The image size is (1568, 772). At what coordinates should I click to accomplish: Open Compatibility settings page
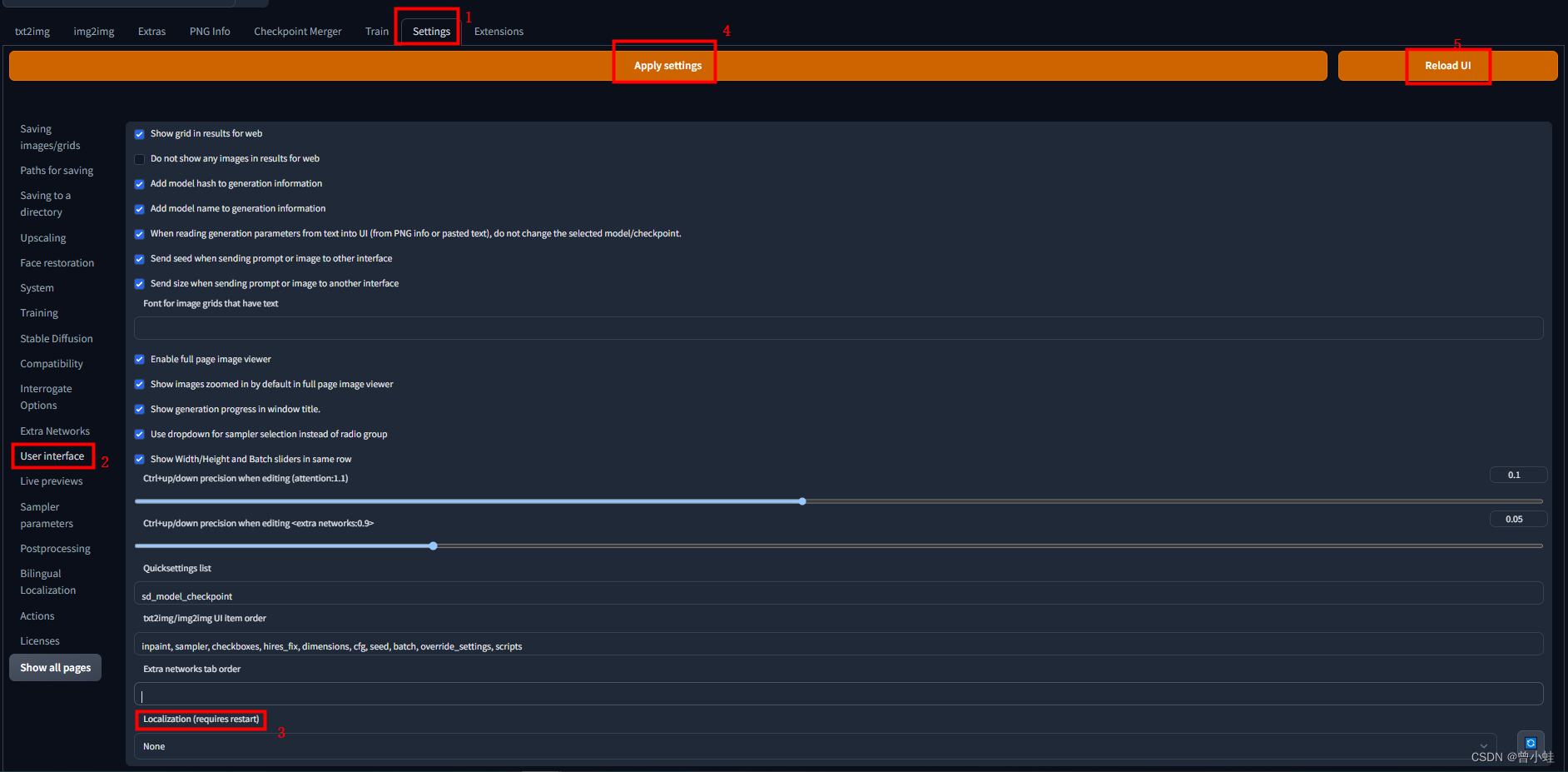click(x=52, y=364)
